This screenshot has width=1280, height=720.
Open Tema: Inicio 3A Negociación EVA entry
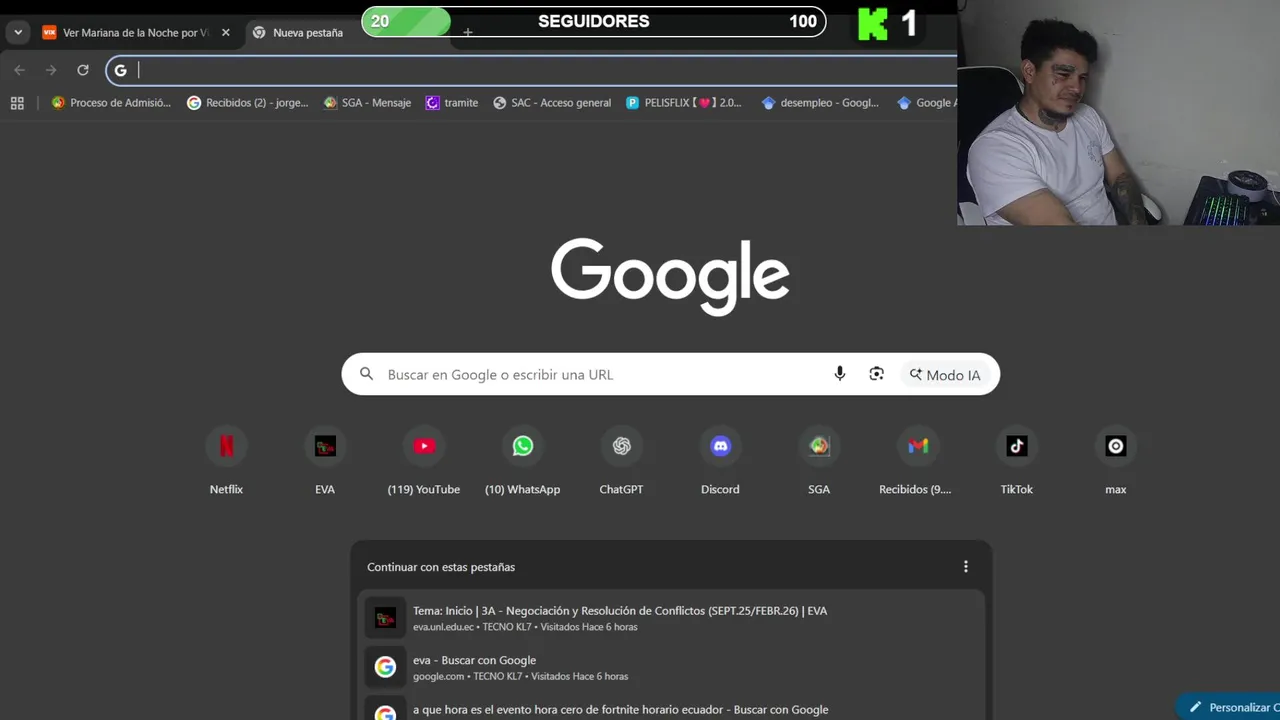click(x=671, y=618)
